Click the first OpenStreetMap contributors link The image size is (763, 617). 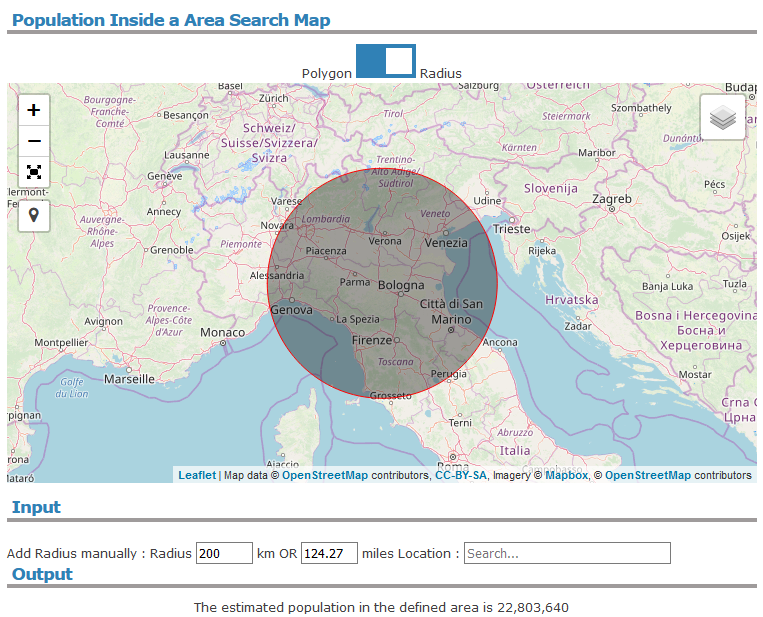(x=324, y=476)
